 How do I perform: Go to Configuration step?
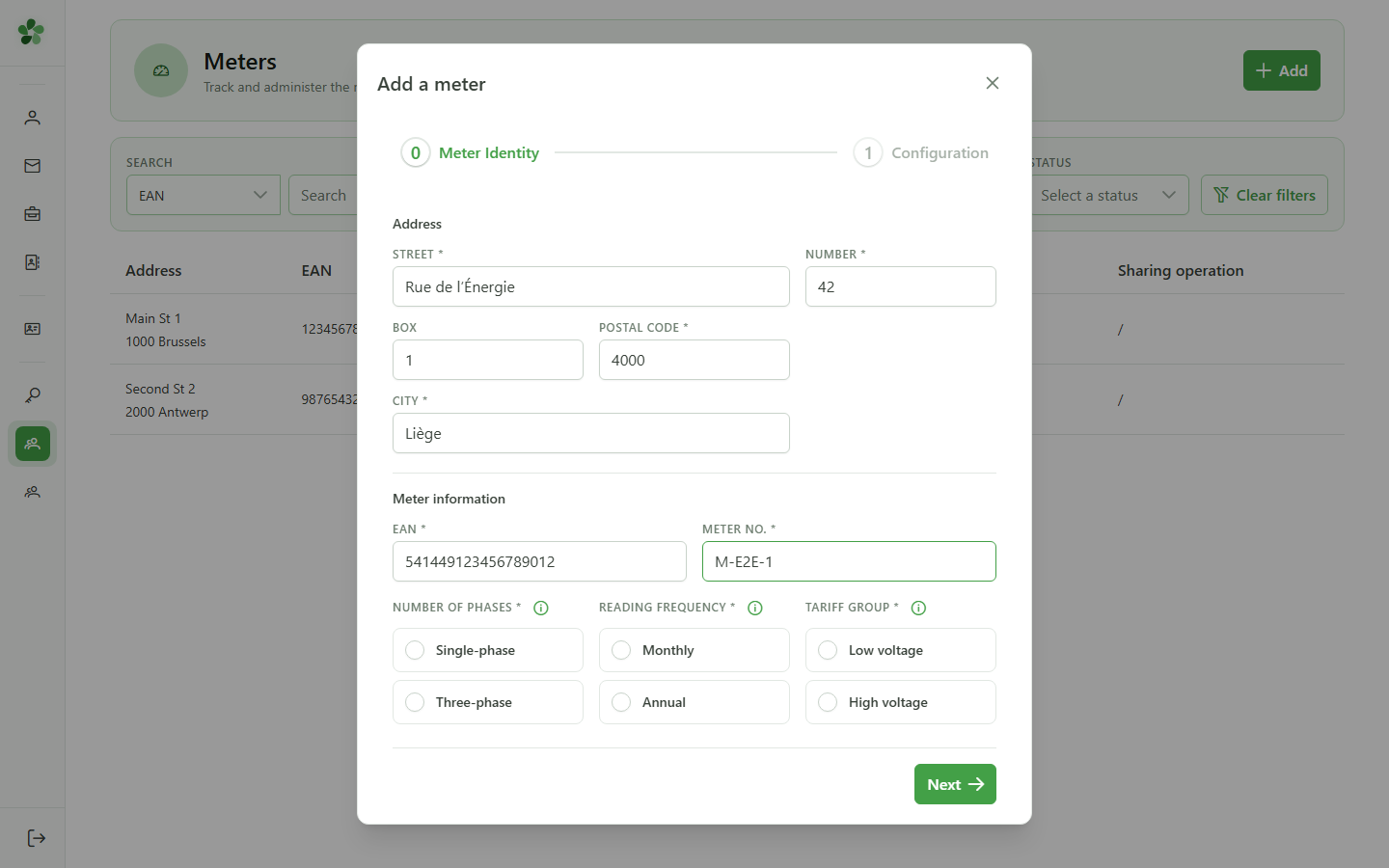921,152
